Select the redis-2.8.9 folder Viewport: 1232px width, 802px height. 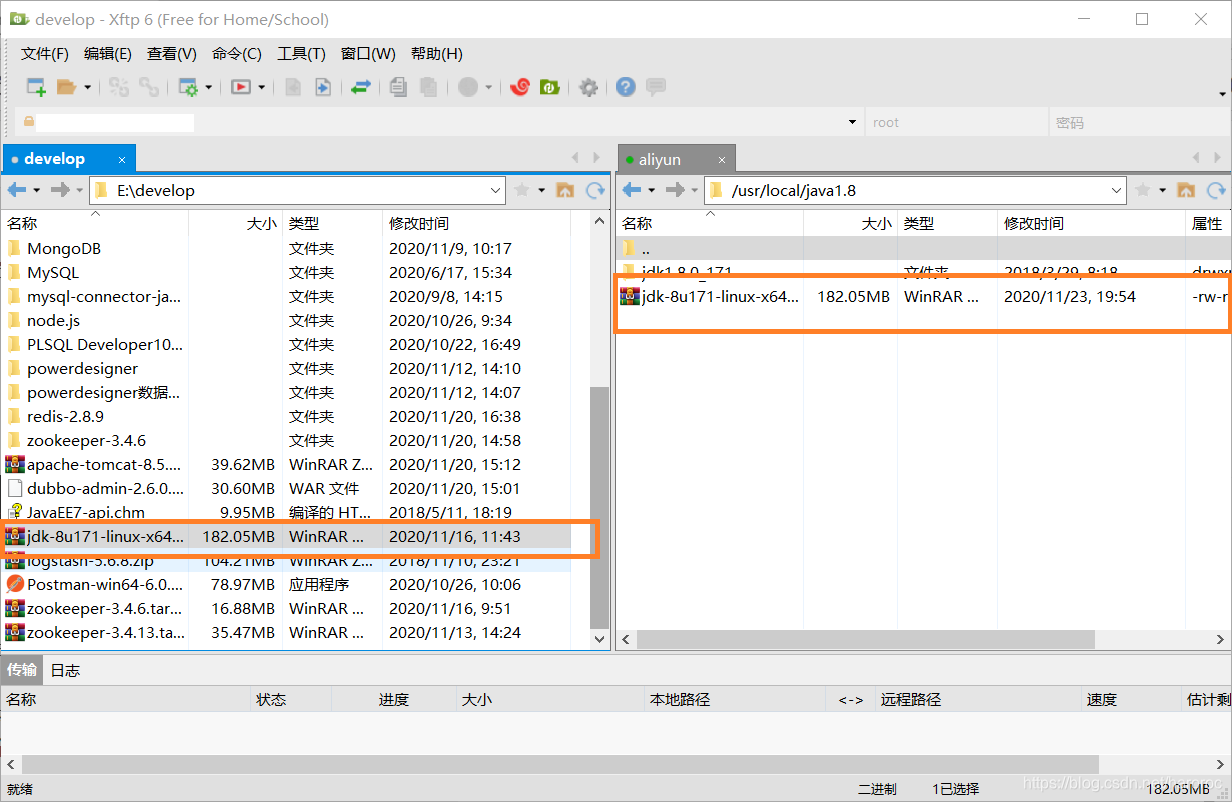[x=65, y=416]
